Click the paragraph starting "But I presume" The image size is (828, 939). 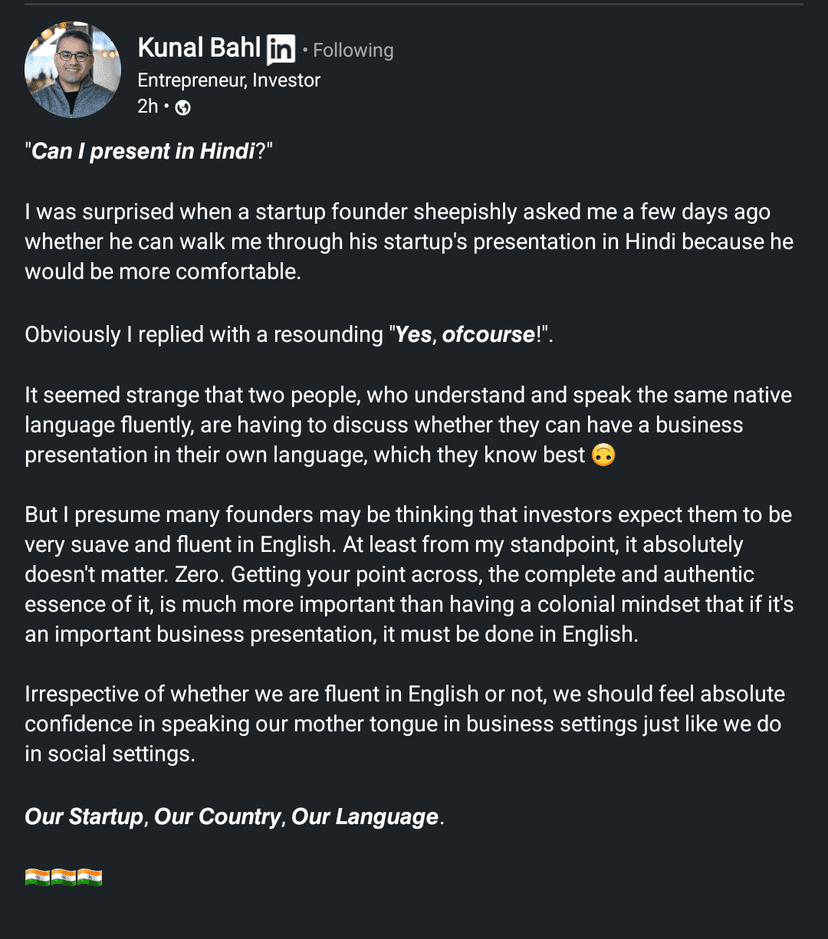click(408, 575)
